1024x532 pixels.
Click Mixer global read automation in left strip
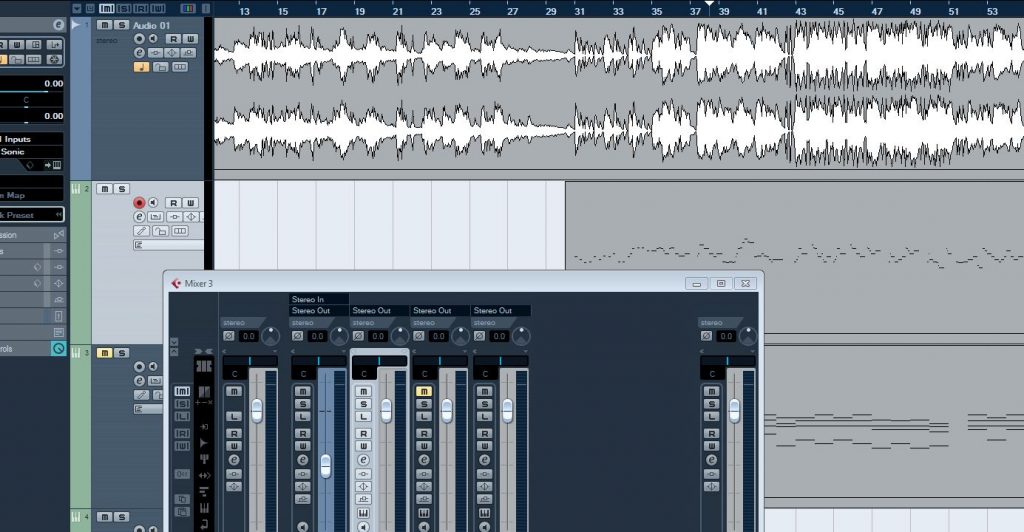tap(182, 433)
